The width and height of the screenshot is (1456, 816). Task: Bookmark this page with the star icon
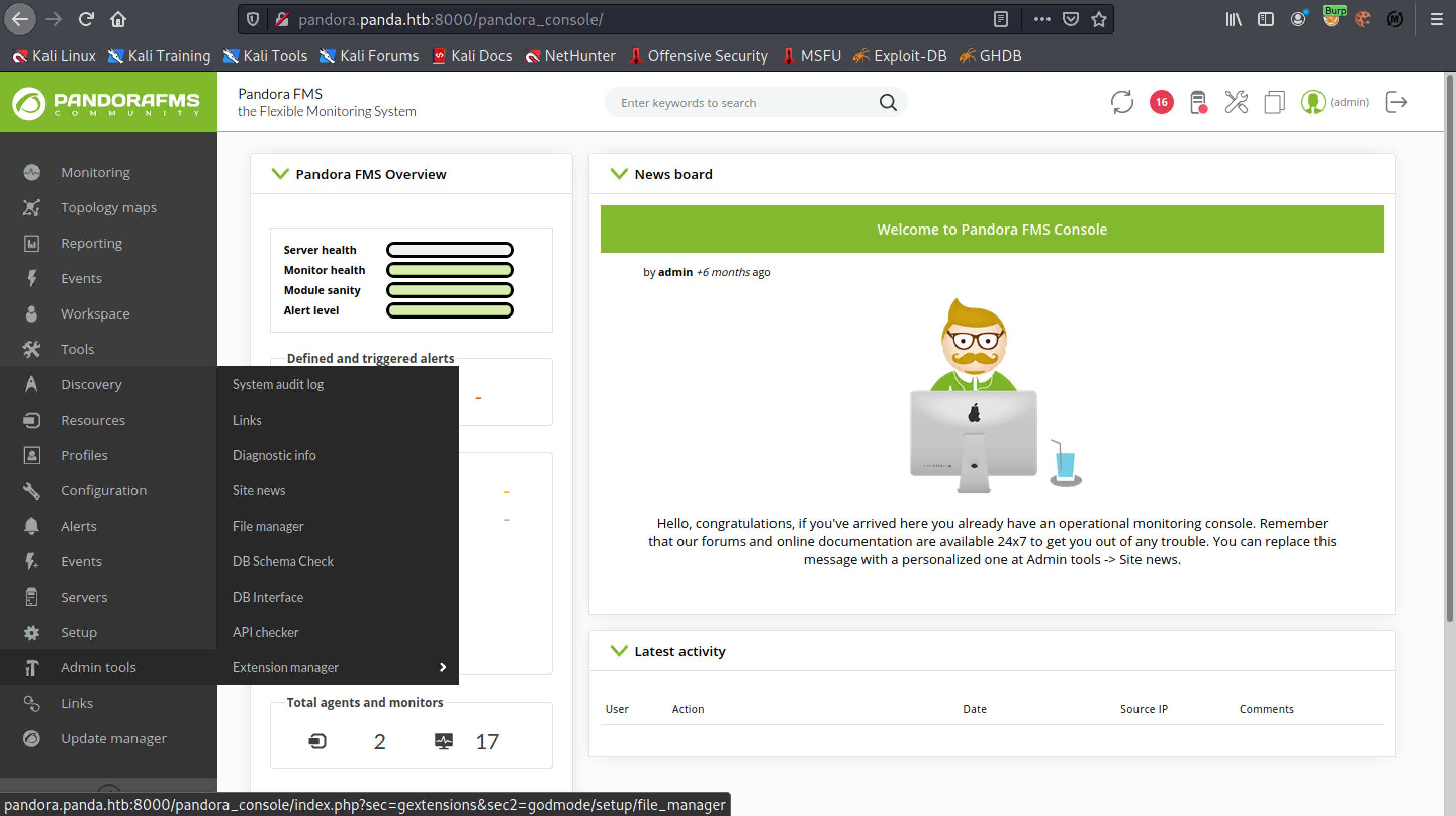pos(1099,19)
